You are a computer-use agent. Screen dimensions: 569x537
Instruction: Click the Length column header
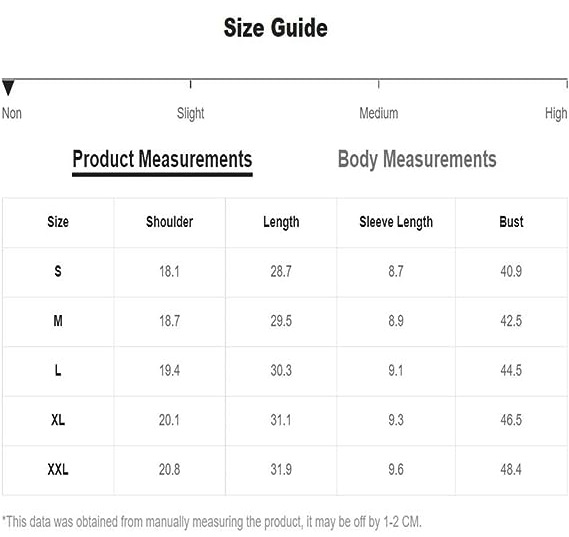point(281,222)
